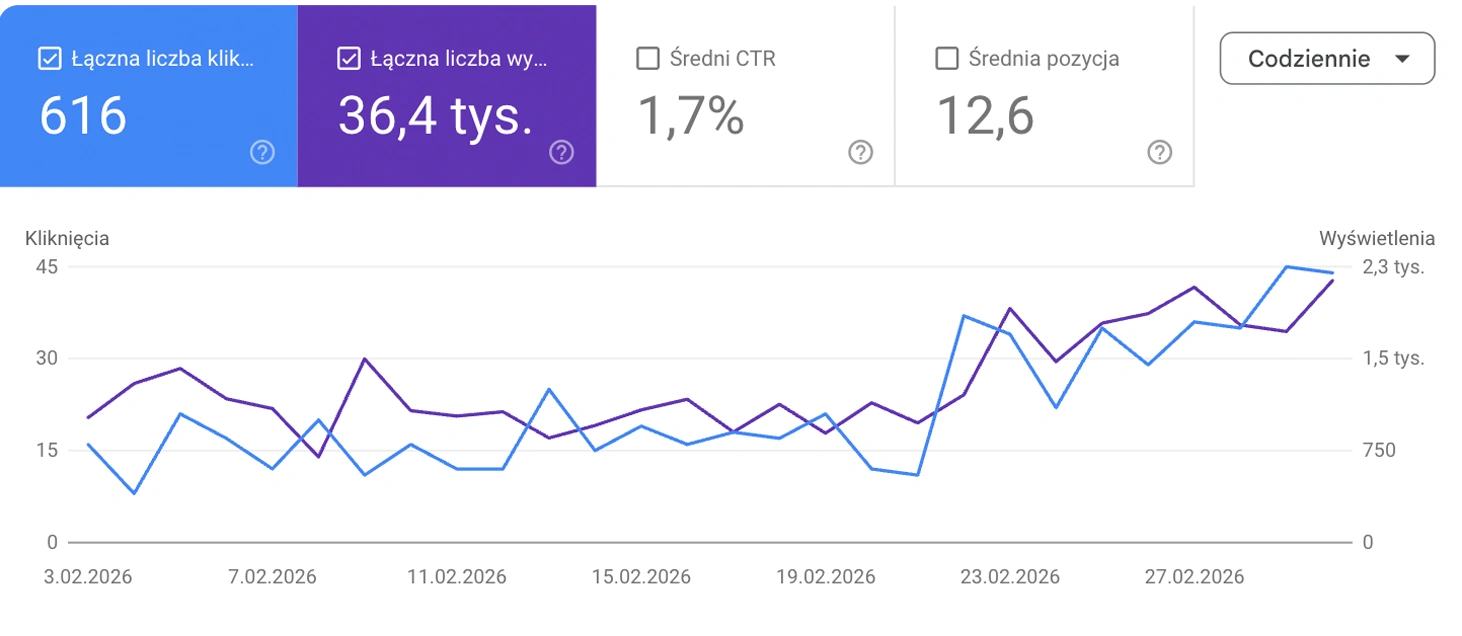Open help icon on Średni CTR card
This screenshot has width=1462, height=636.
point(860,153)
